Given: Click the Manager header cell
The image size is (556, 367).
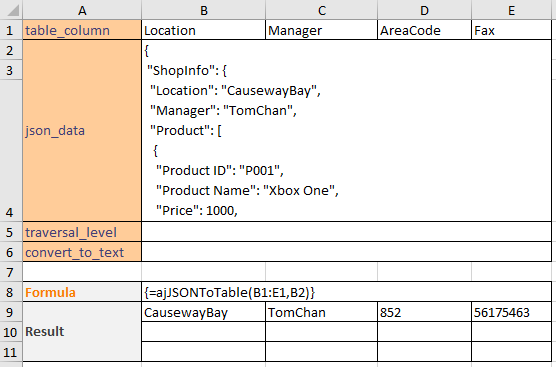Looking at the screenshot, I should pos(322,30).
